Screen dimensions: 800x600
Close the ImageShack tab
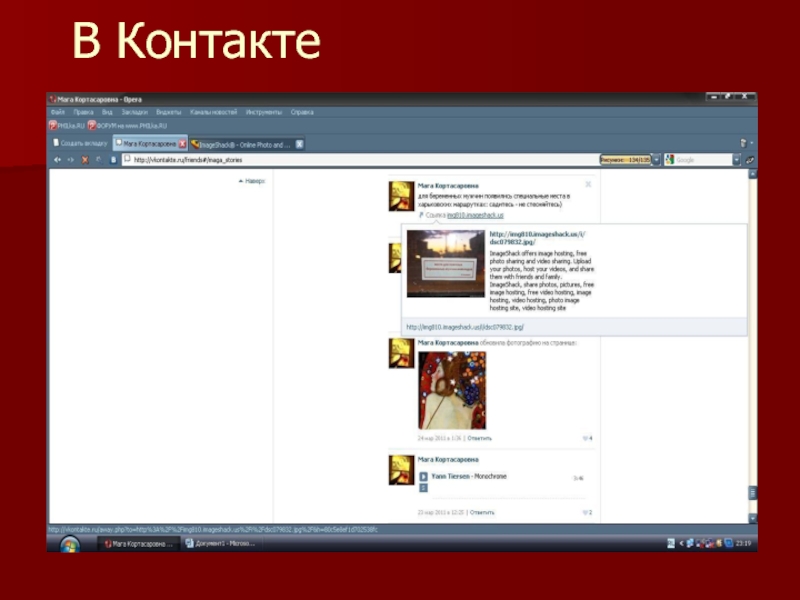coord(300,144)
